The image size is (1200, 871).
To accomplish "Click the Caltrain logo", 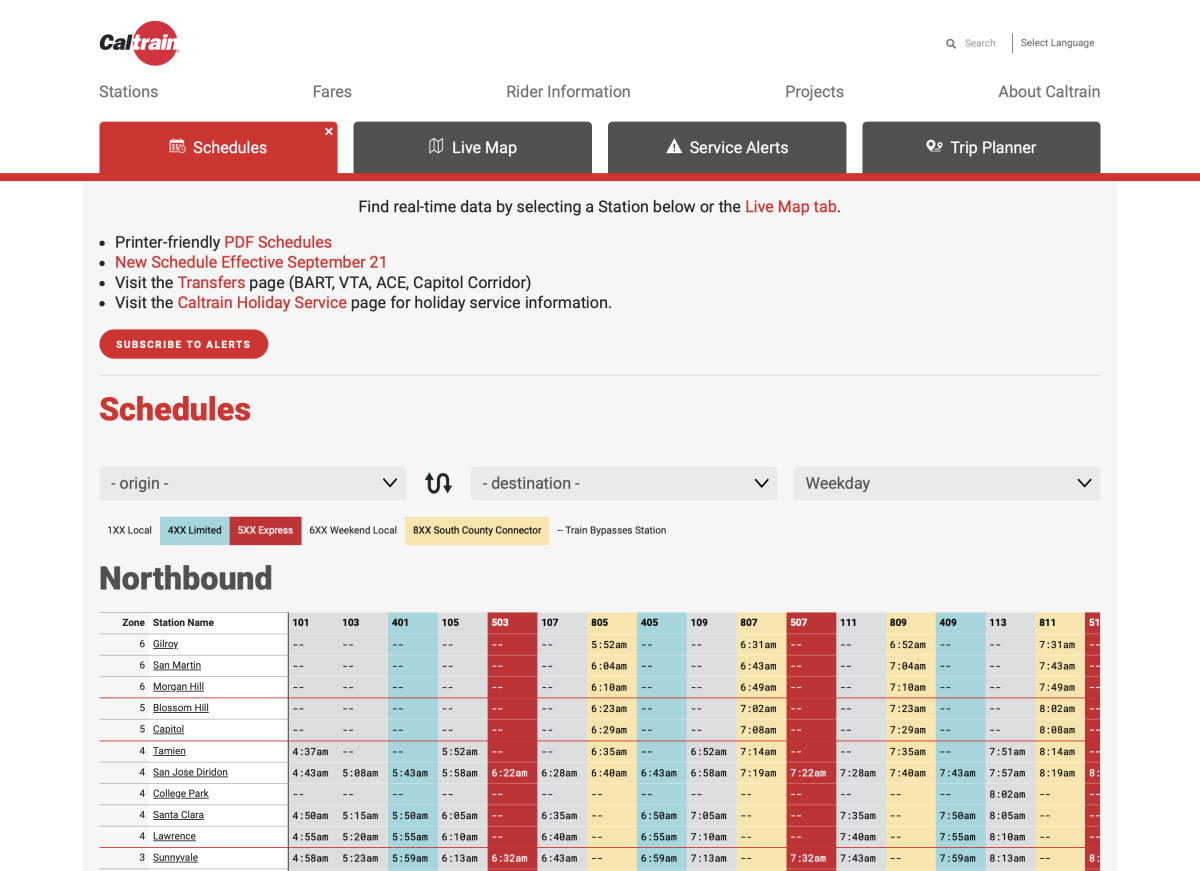I will (139, 43).
